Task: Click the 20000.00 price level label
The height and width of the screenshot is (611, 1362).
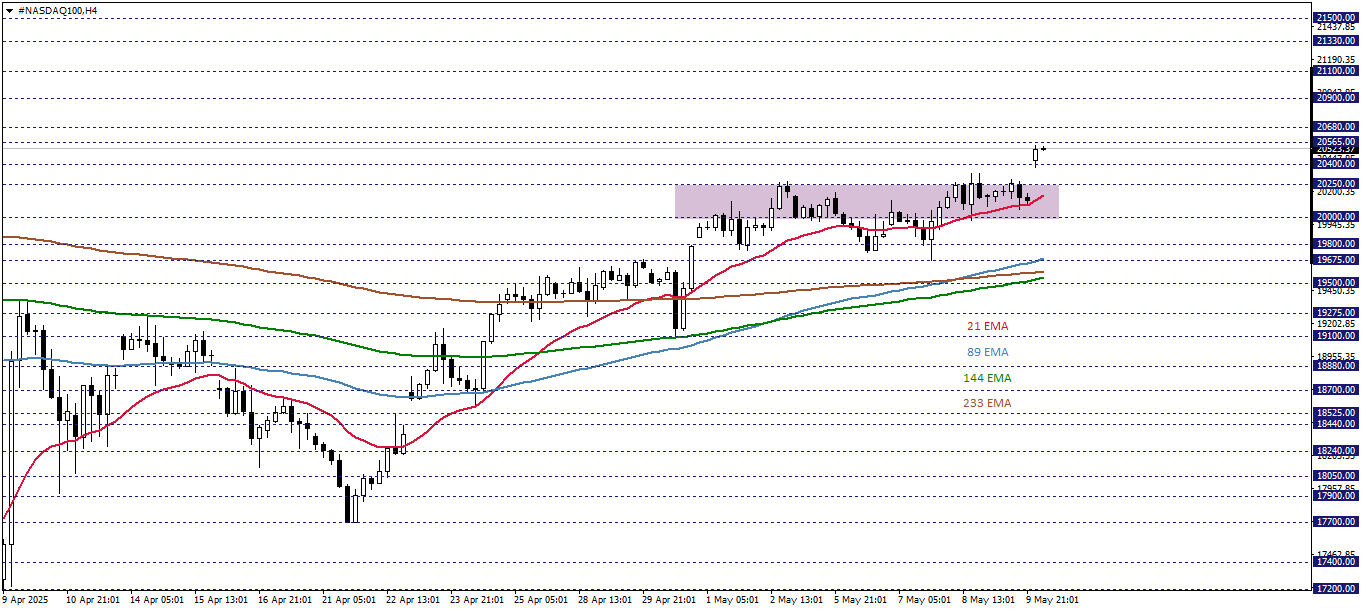Action: coord(1337,217)
